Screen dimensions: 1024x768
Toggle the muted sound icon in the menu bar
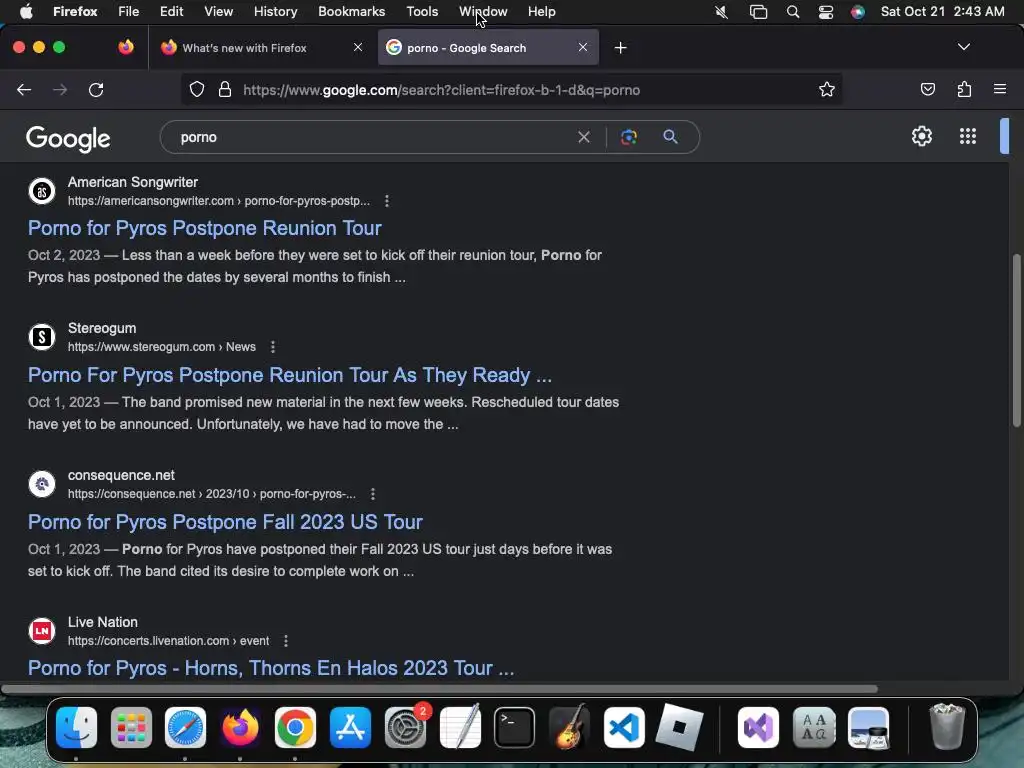(x=722, y=12)
